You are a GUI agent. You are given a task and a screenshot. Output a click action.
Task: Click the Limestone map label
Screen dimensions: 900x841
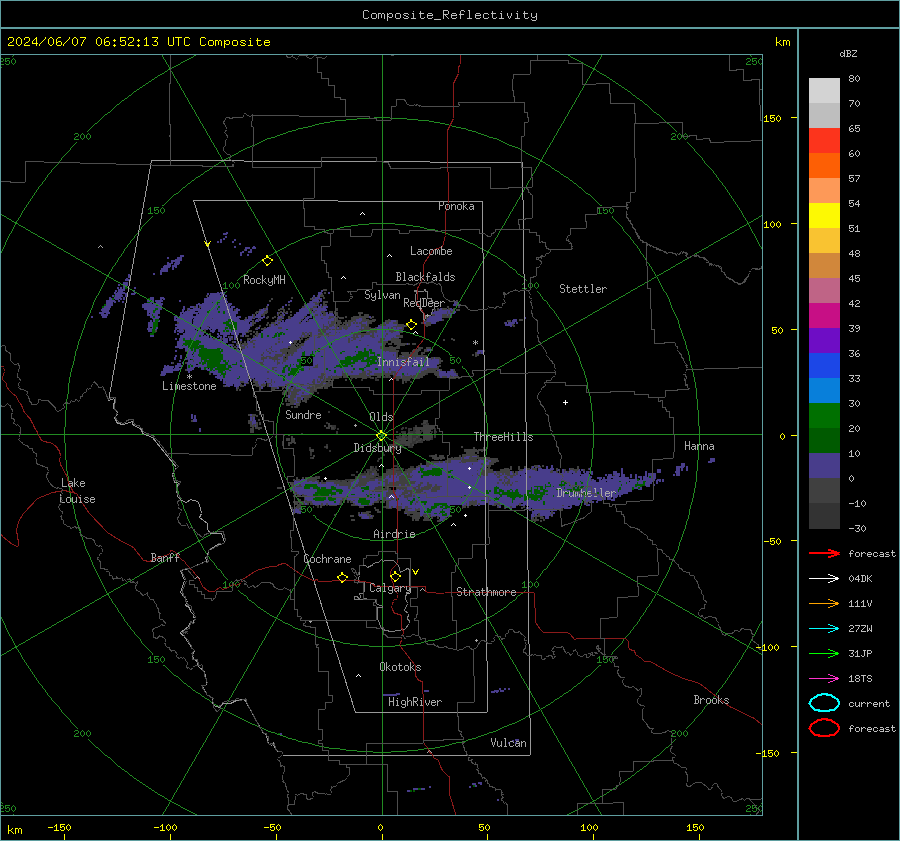click(x=189, y=386)
